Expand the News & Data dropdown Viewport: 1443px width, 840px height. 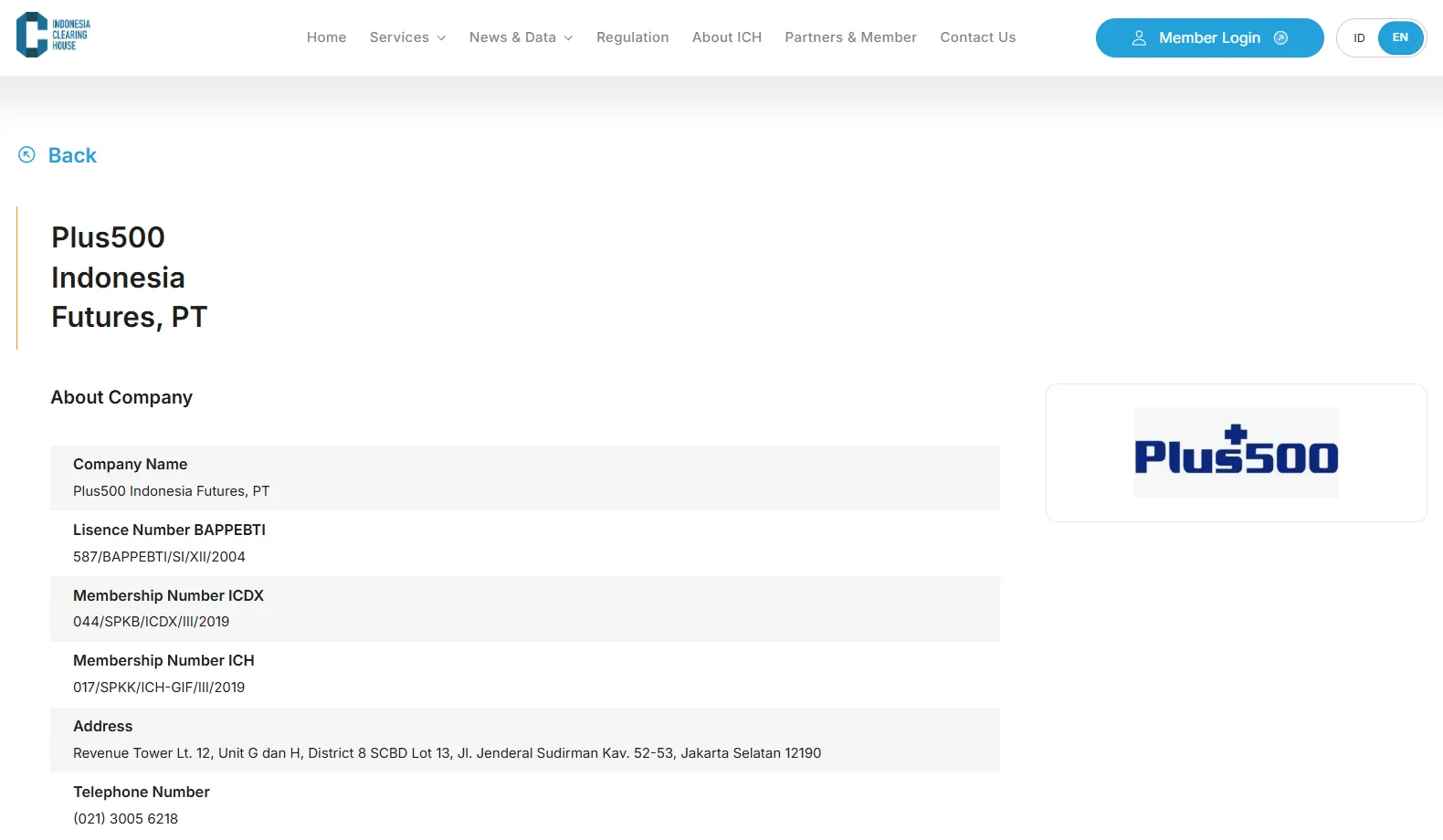[x=521, y=37]
